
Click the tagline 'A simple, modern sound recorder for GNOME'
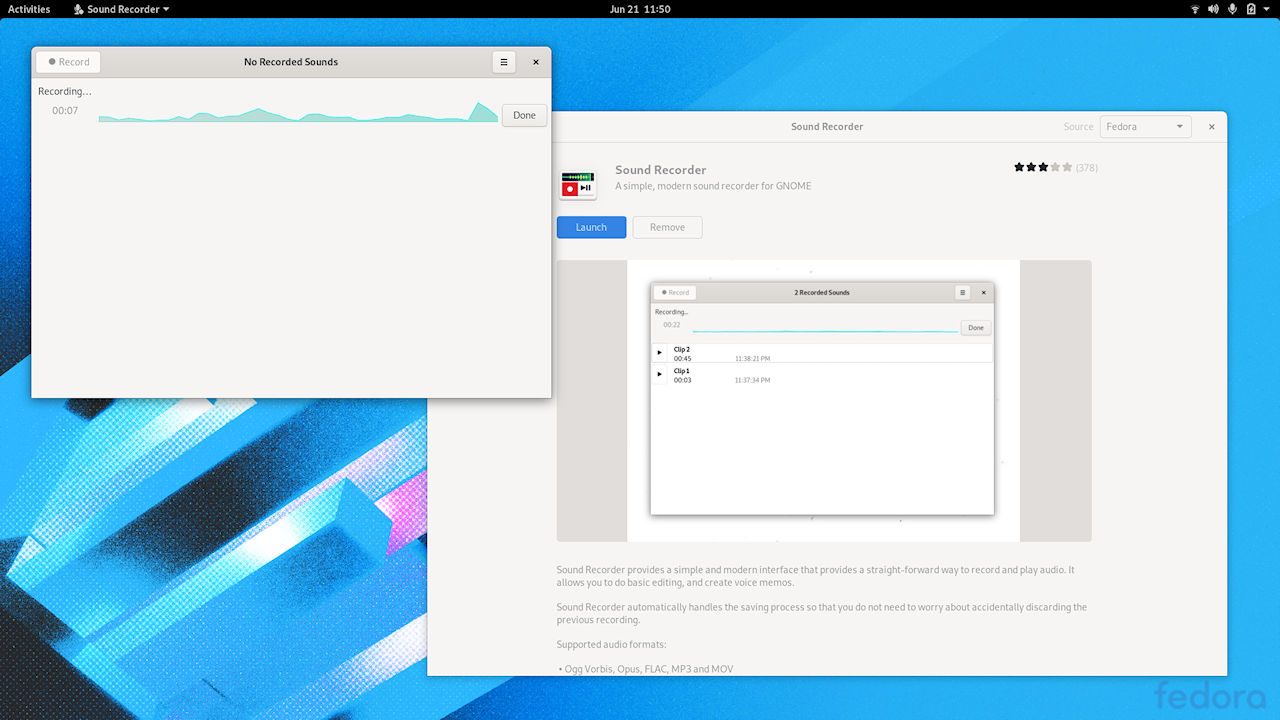point(713,186)
